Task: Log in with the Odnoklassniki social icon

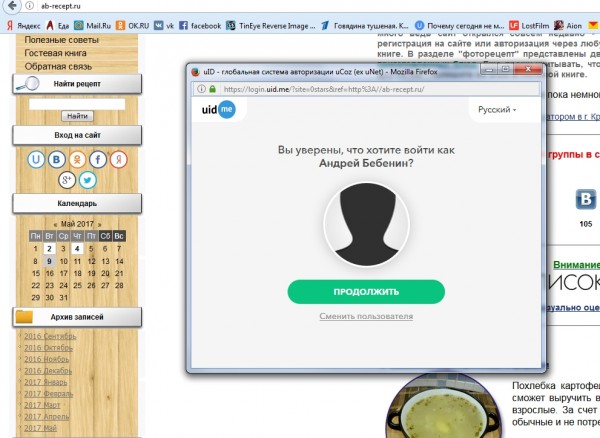Action: pyautogui.click(x=77, y=159)
